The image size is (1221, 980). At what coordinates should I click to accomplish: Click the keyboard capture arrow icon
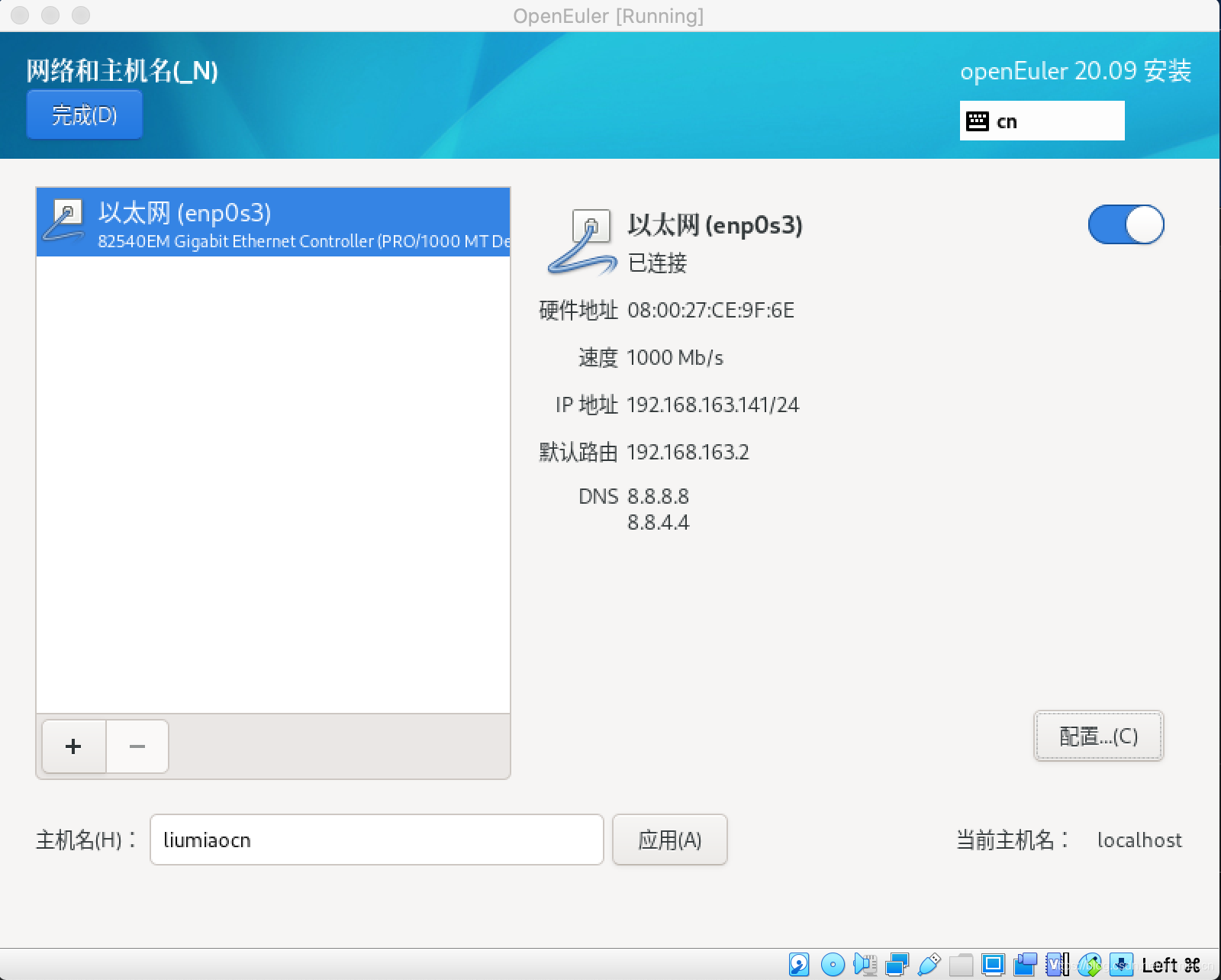(1121, 965)
